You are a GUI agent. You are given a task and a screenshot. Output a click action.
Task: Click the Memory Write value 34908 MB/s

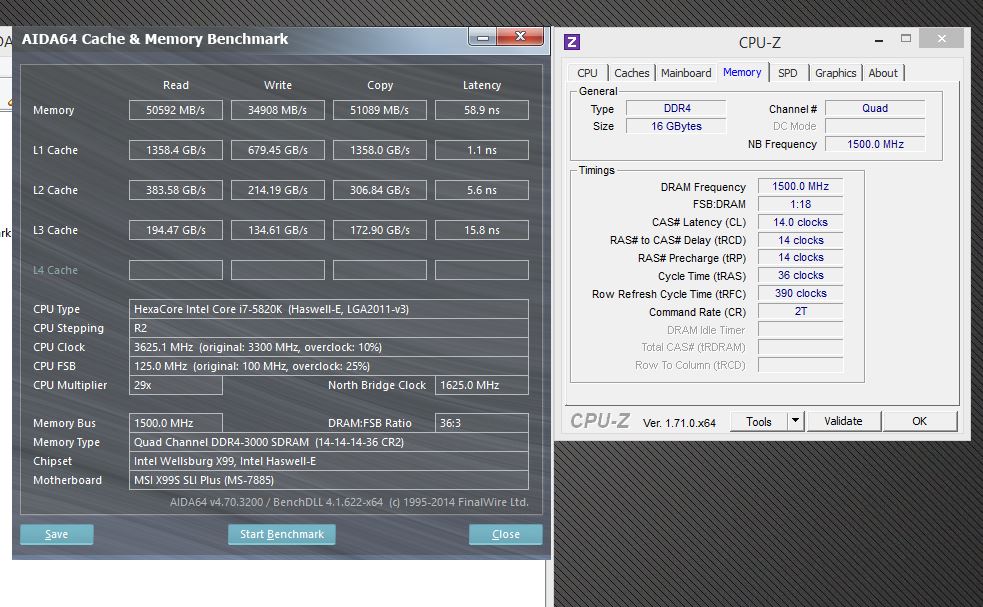(x=278, y=110)
